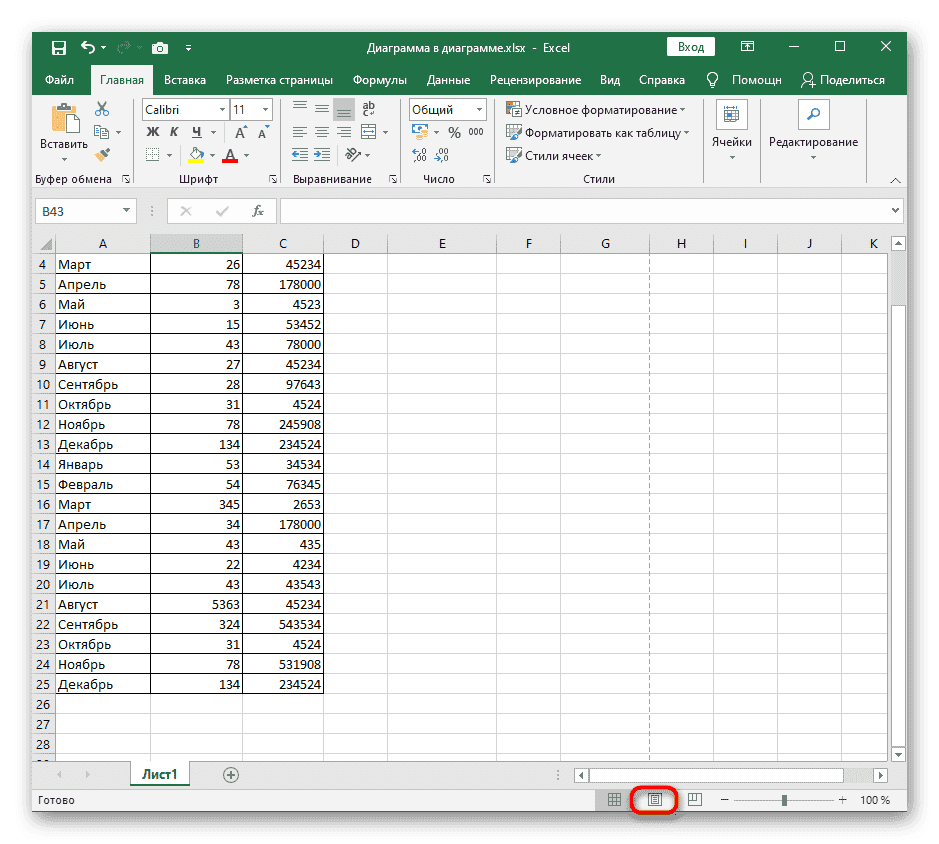Image resolution: width=939 pixels, height=844 pixels.
Task: Click the Вход sign-in button
Action: 690,47
